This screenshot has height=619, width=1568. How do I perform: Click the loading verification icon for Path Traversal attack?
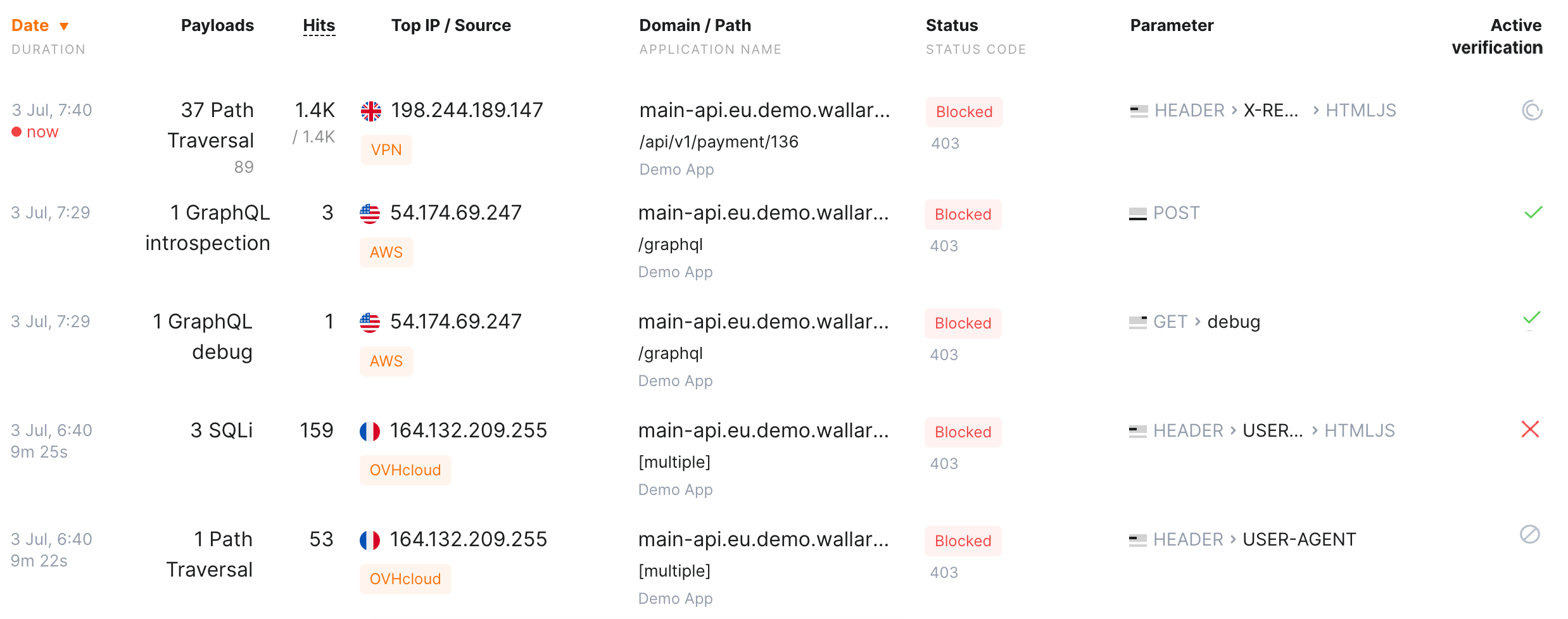tap(1531, 110)
